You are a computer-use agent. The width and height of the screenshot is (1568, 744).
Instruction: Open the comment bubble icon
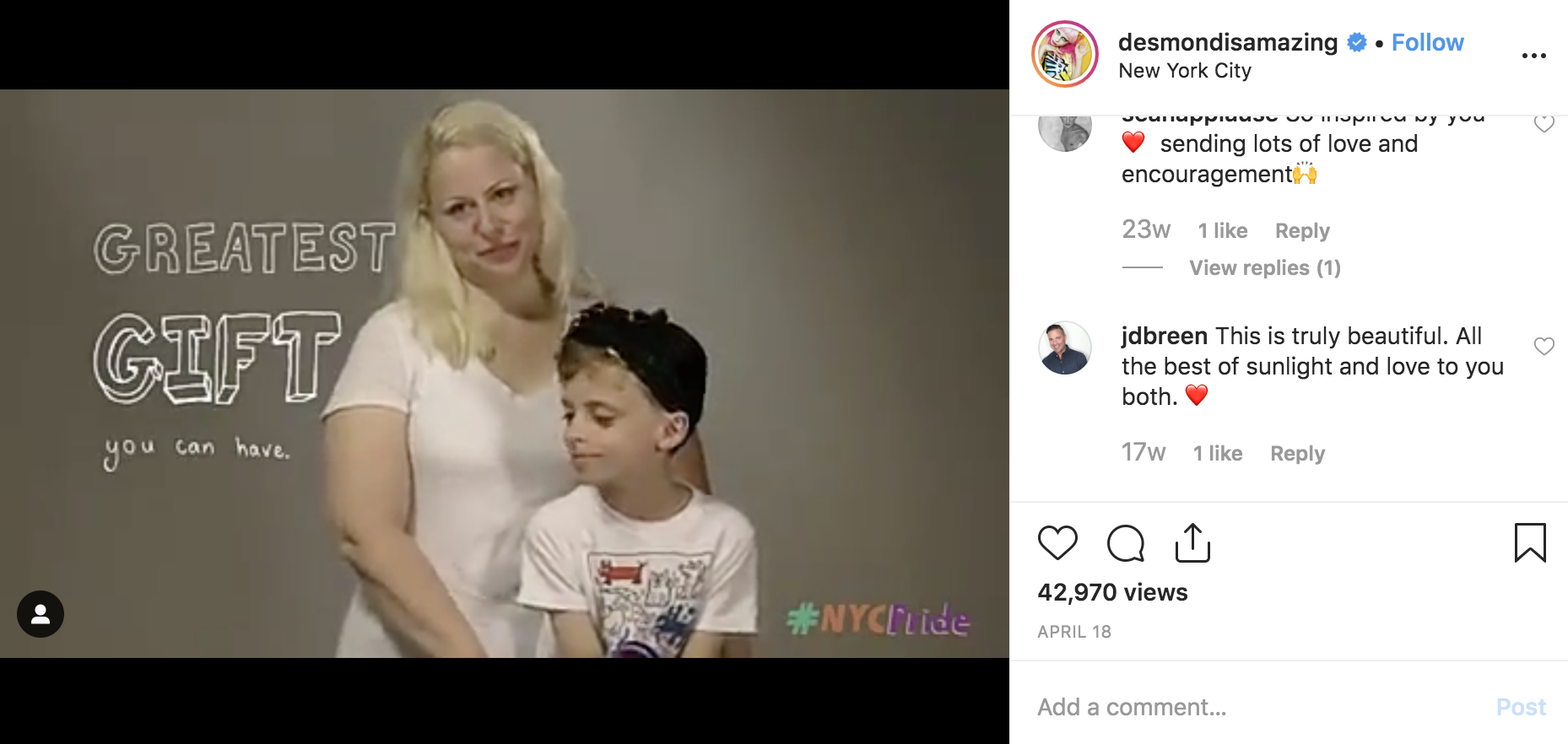1126,543
